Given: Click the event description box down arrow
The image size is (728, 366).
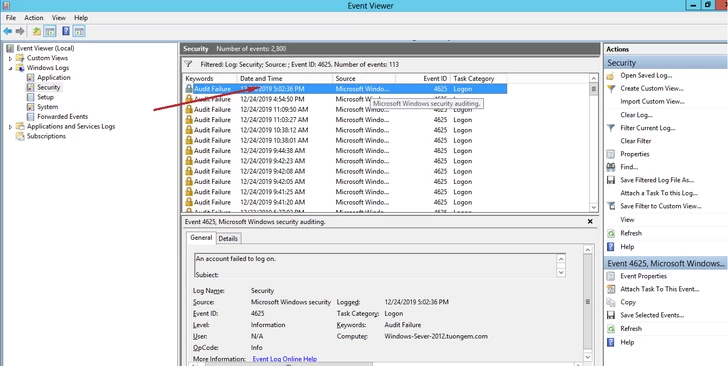Looking at the screenshot, I should tap(561, 273).
